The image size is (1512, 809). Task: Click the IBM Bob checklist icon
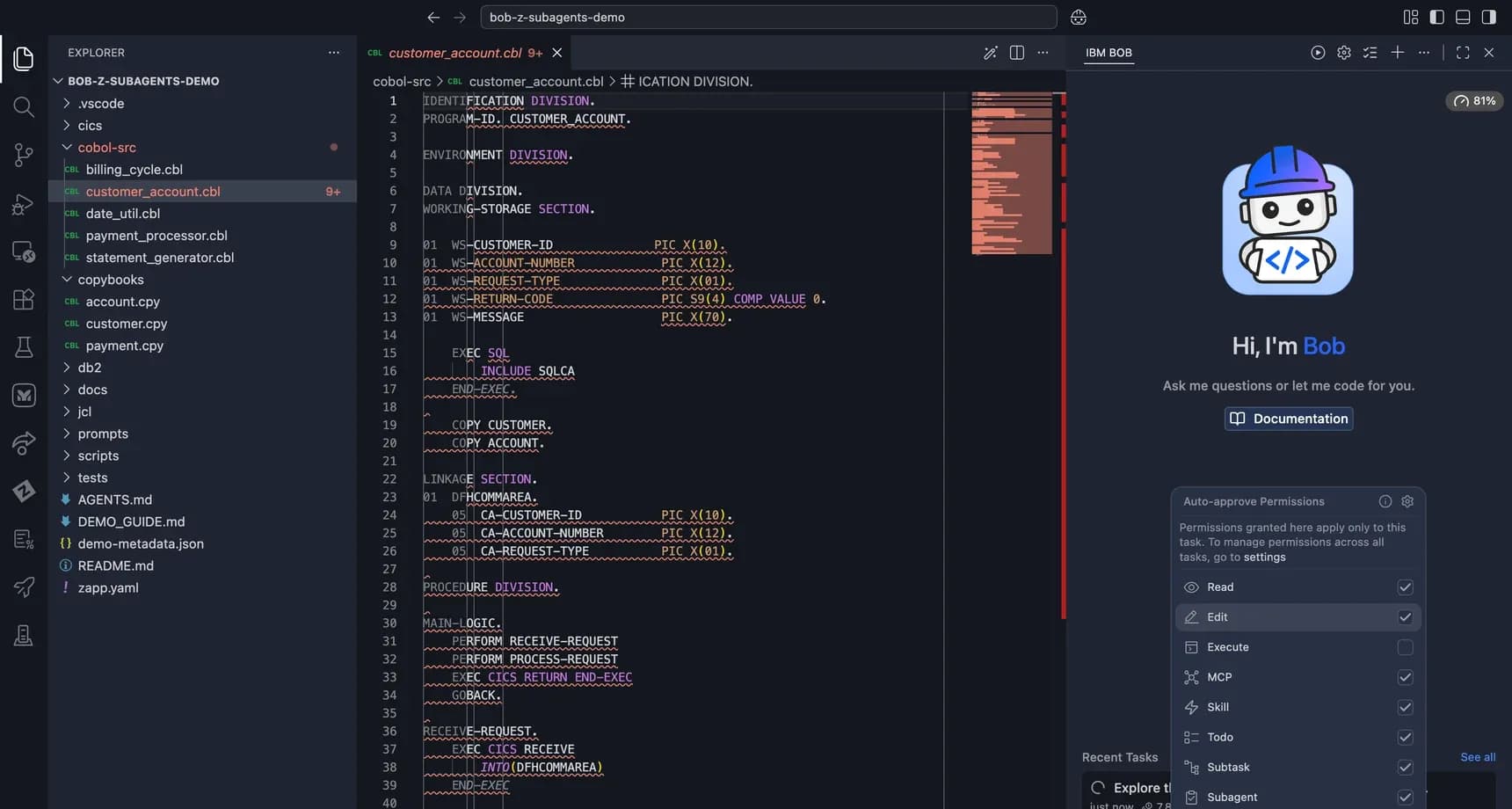coord(1370,53)
